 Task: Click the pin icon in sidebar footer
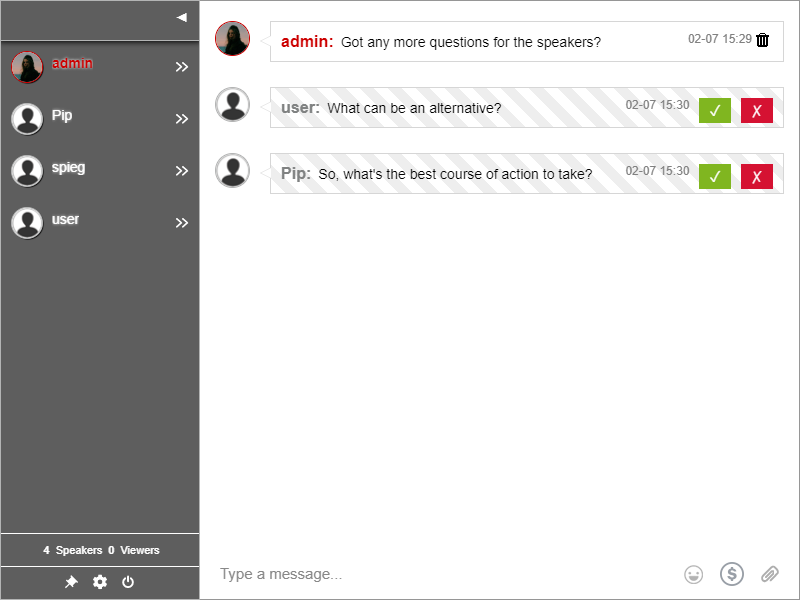point(71,582)
